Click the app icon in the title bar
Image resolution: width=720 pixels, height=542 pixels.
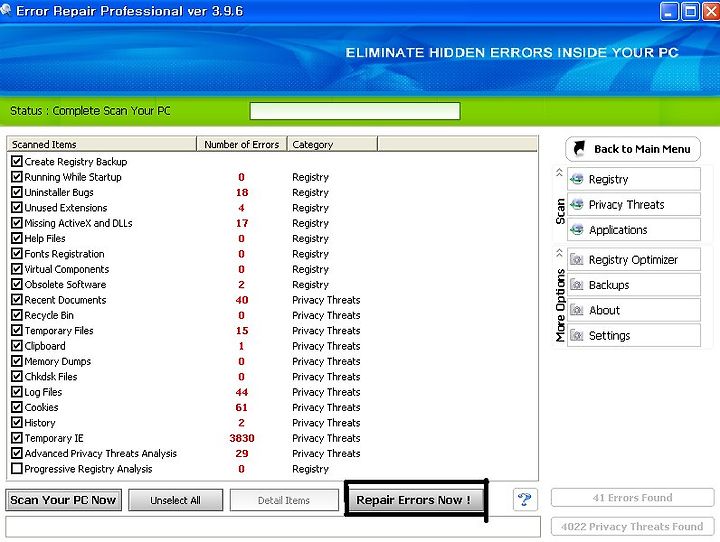[x=6, y=9]
